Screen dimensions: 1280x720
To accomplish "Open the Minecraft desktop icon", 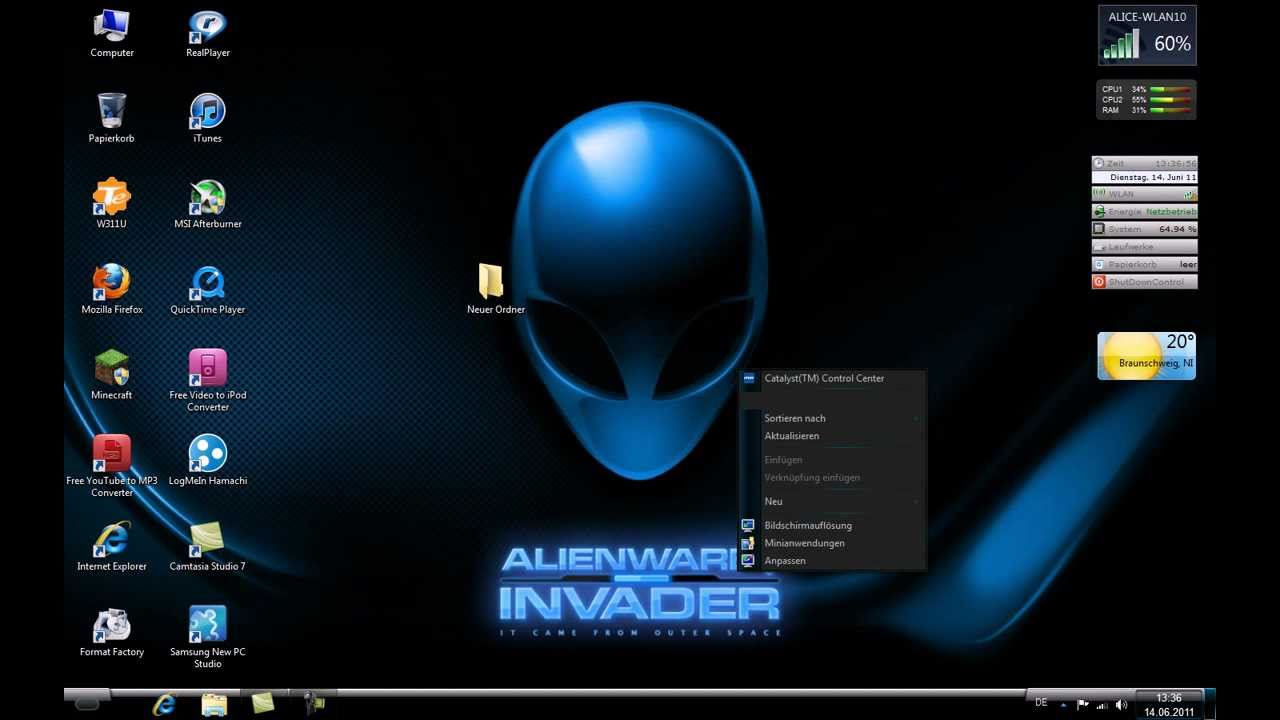I will point(112,375).
